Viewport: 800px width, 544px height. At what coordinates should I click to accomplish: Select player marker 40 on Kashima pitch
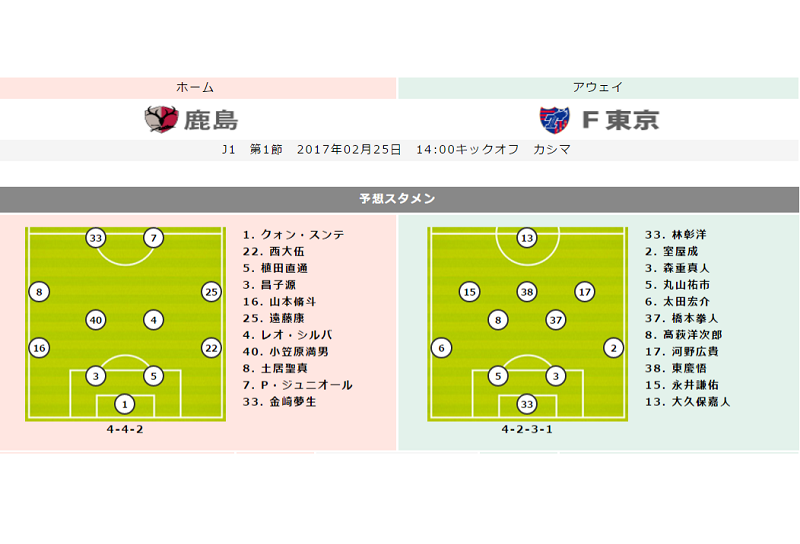click(96, 320)
